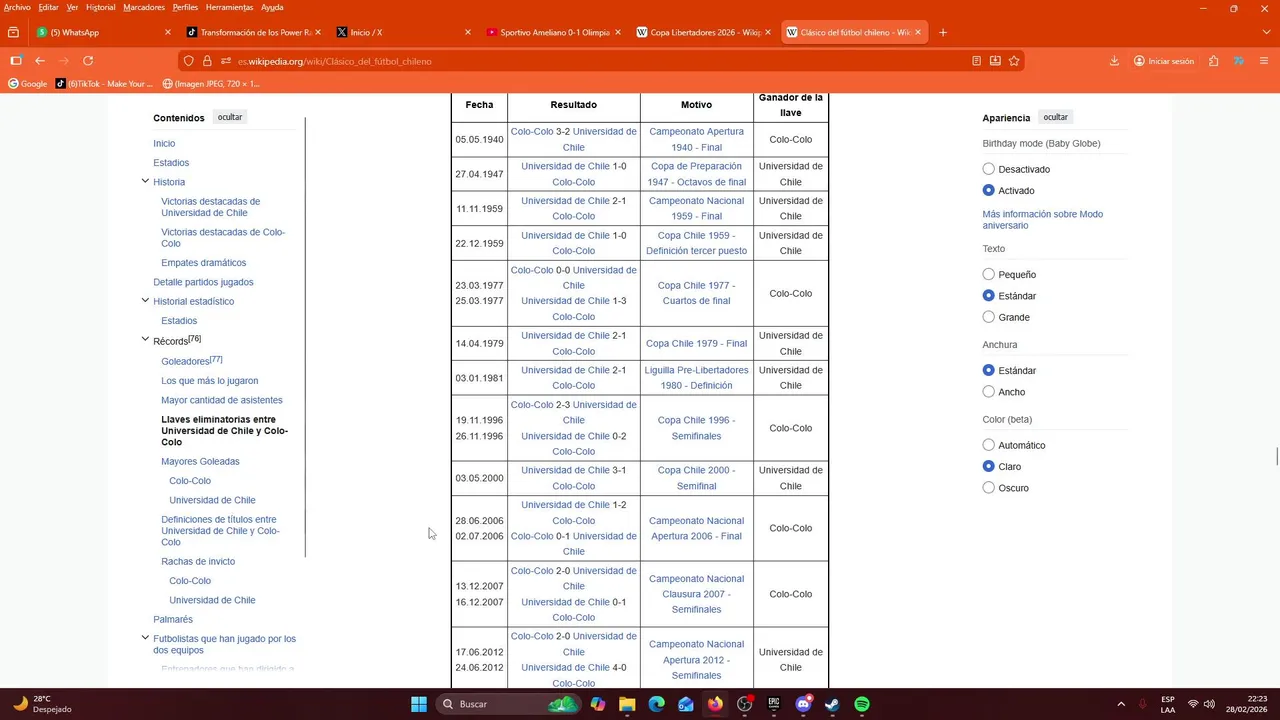Viewport: 1280px width, 720px height.
Task: Open the extensions puzzle icon
Action: (1213, 61)
